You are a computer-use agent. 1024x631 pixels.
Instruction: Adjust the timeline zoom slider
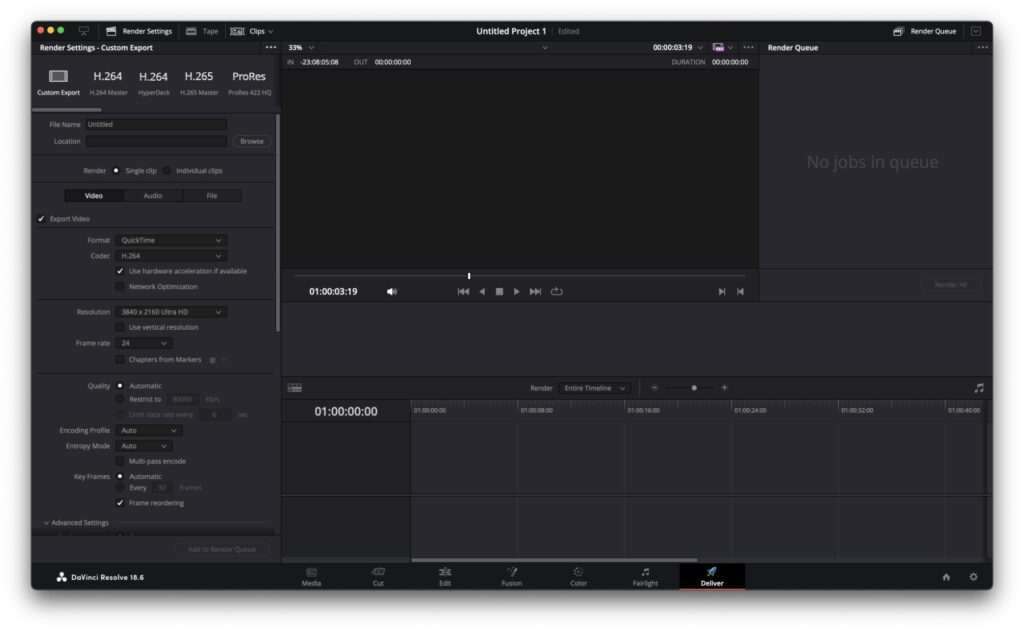[x=694, y=388]
